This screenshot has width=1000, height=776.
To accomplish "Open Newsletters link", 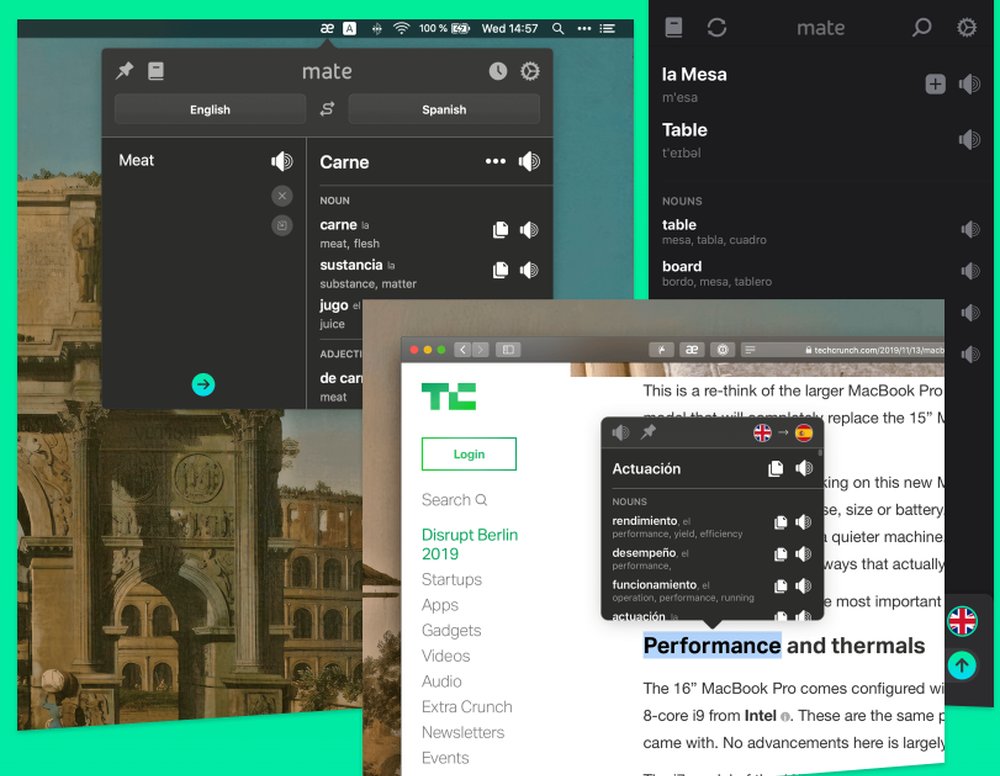I will tap(463, 732).
